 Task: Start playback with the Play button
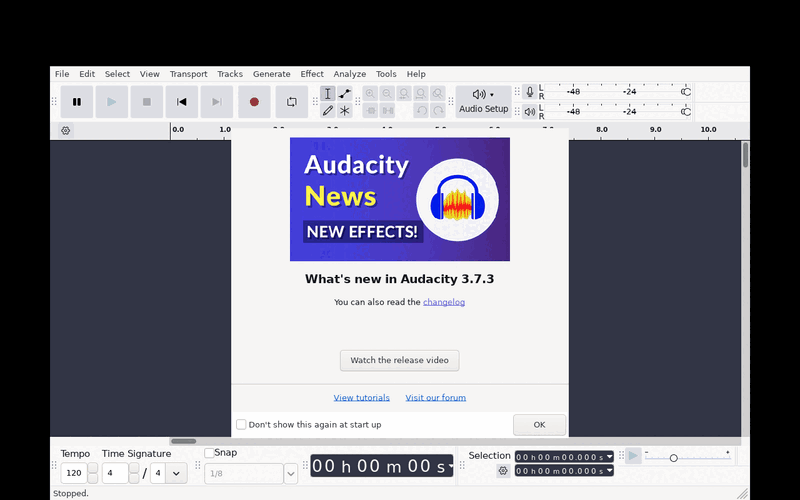112,102
